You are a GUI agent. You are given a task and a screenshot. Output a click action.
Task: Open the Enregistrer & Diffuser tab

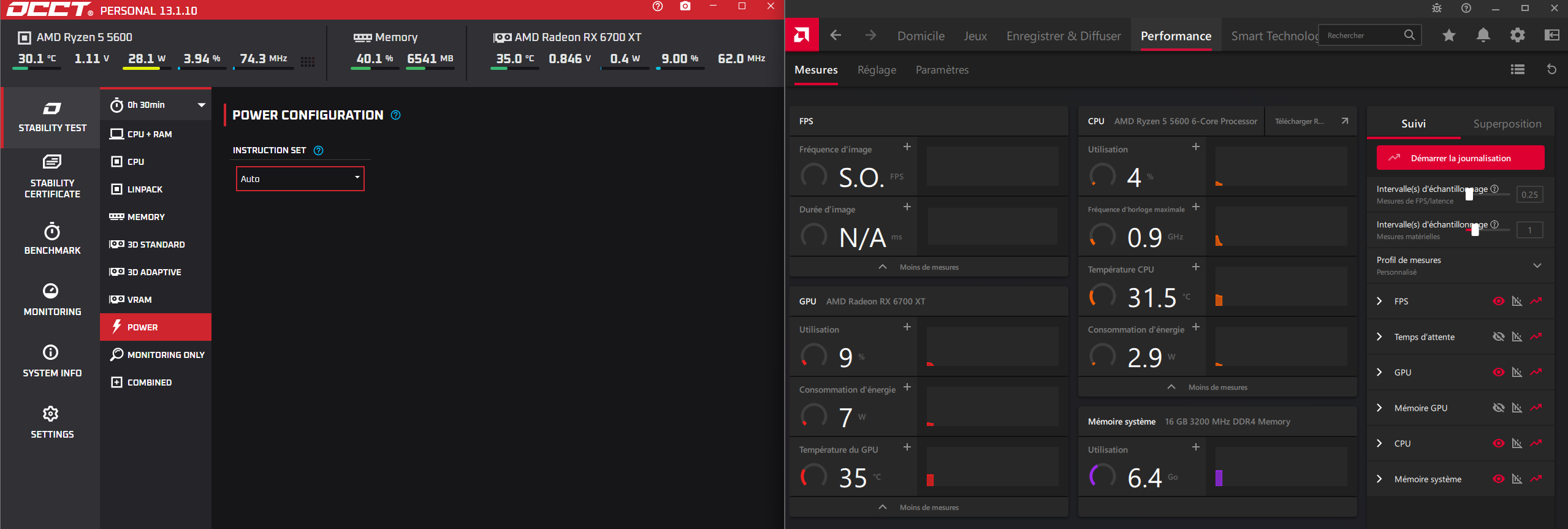pyautogui.click(x=1064, y=36)
